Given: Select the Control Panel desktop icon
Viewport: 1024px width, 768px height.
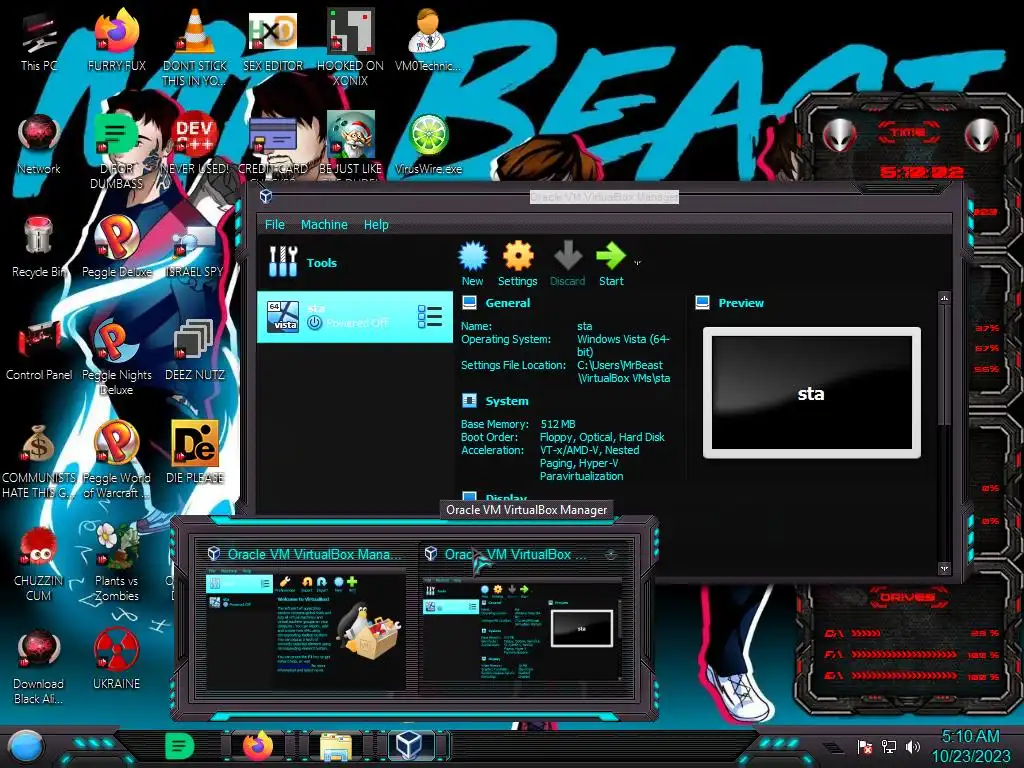Looking at the screenshot, I should tap(39, 351).
